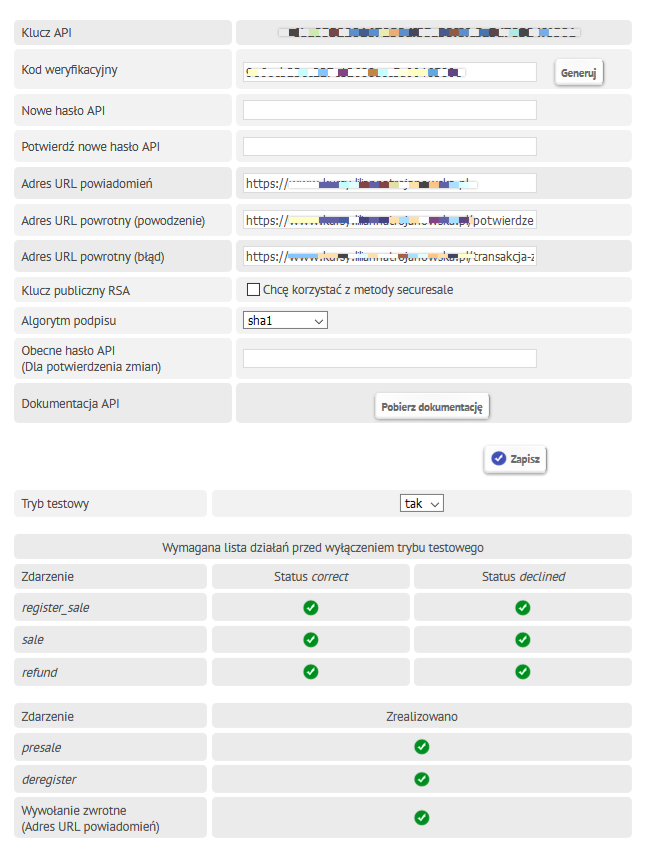
Task: Enable the securesale method checkbox
Action: (253, 290)
